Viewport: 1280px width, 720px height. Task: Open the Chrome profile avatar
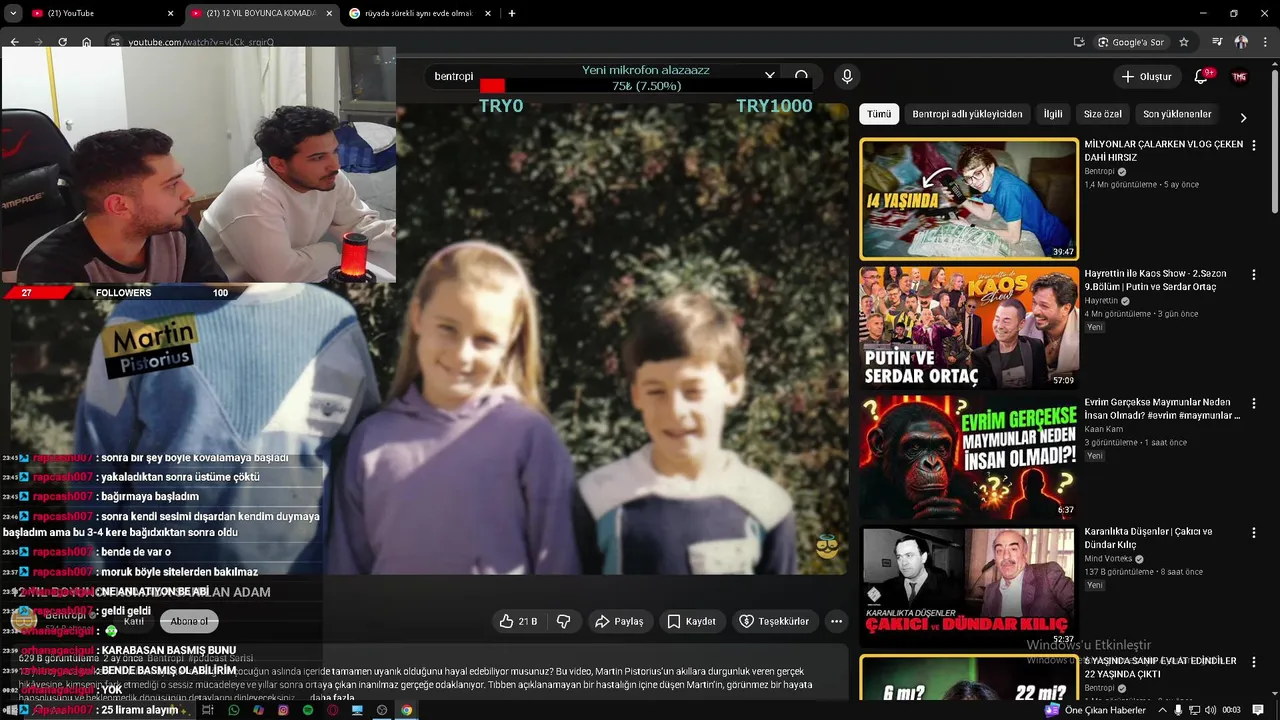pyautogui.click(x=1241, y=42)
